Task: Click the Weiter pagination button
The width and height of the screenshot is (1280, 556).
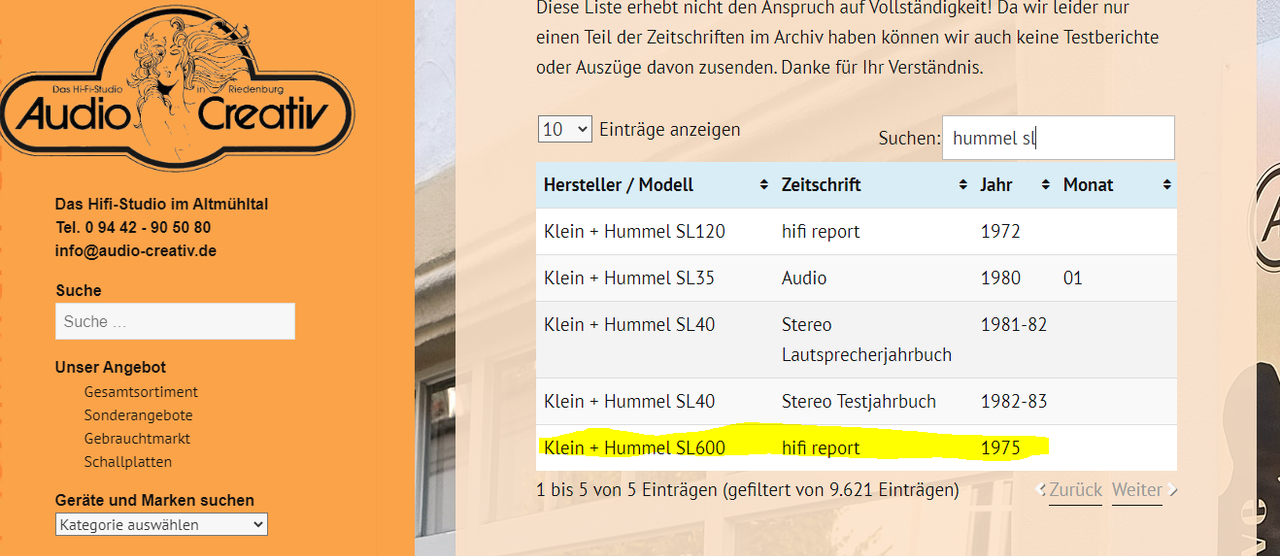Action: pos(1137,490)
